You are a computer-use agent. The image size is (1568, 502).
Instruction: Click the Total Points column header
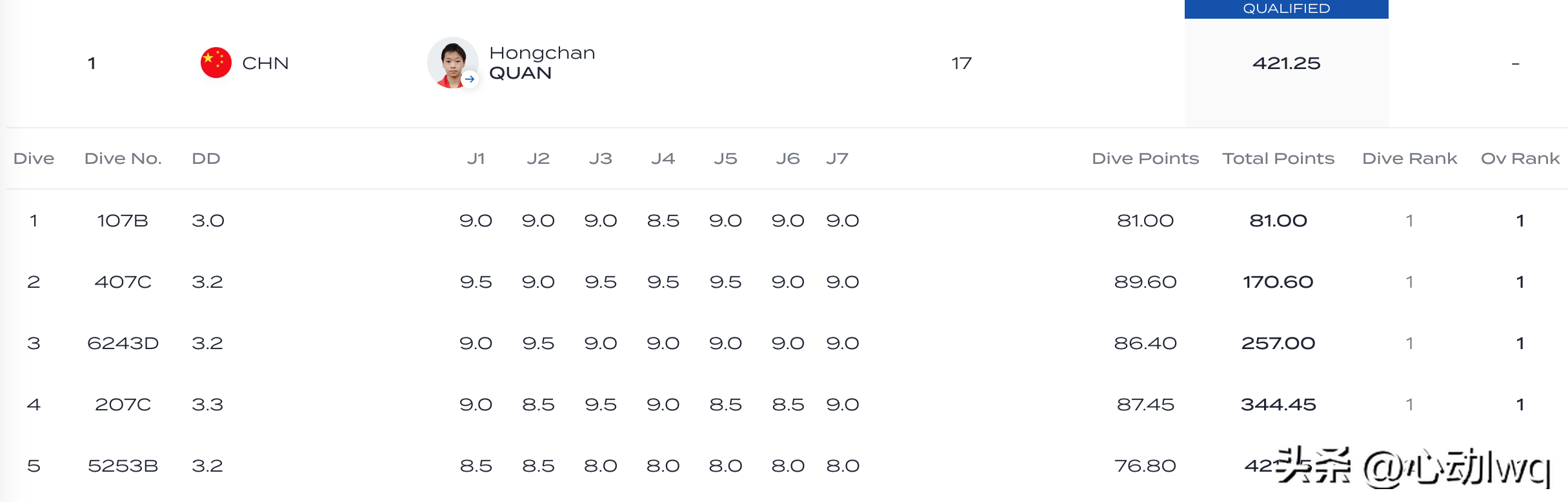[x=1278, y=159]
